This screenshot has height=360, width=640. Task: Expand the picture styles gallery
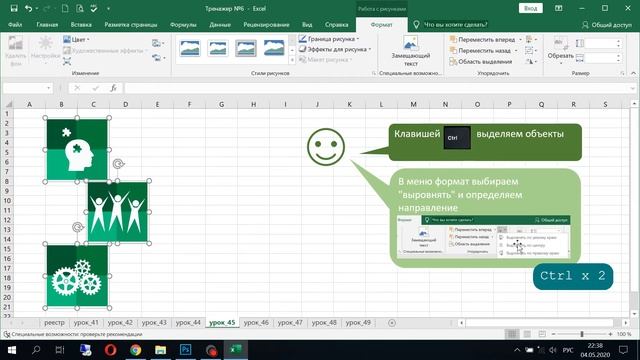[x=292, y=60]
